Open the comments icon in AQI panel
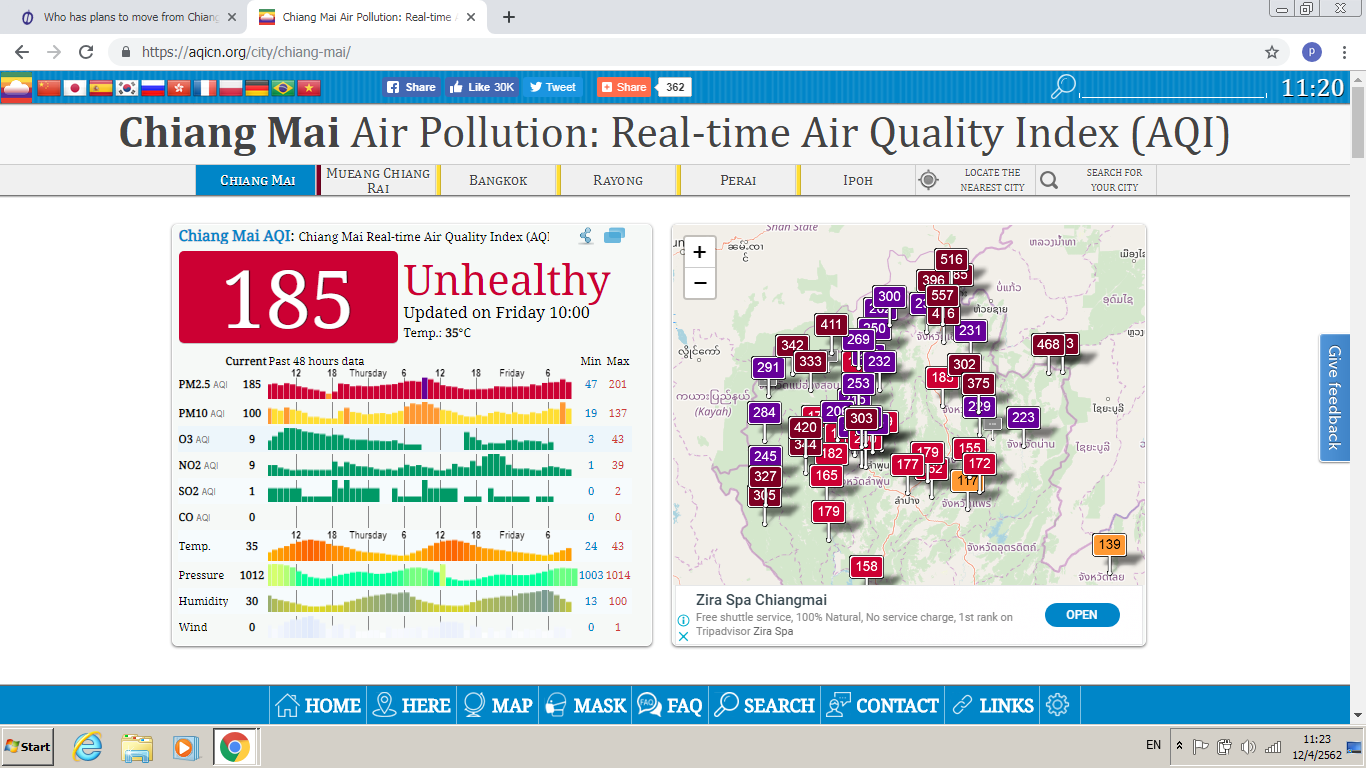1366x768 pixels. [614, 236]
